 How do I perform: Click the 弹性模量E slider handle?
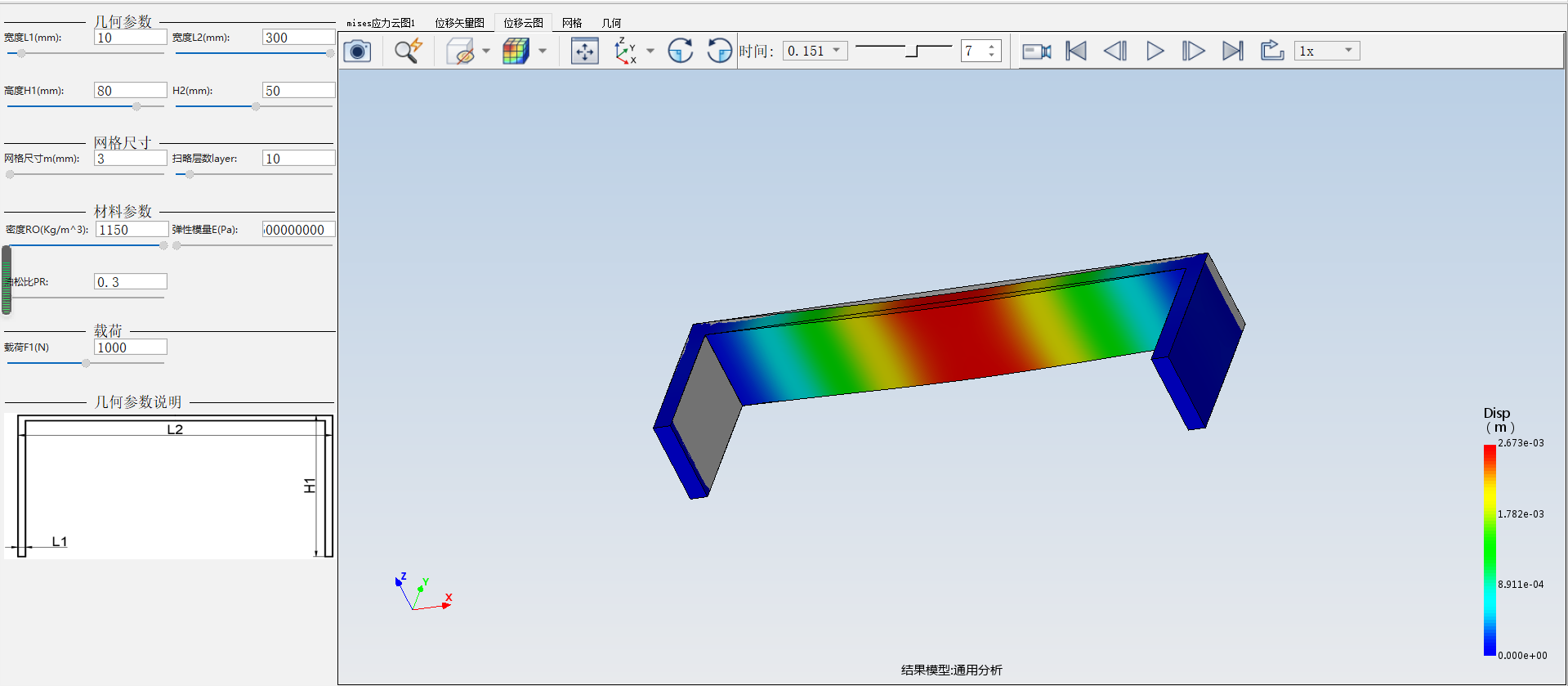click(176, 245)
